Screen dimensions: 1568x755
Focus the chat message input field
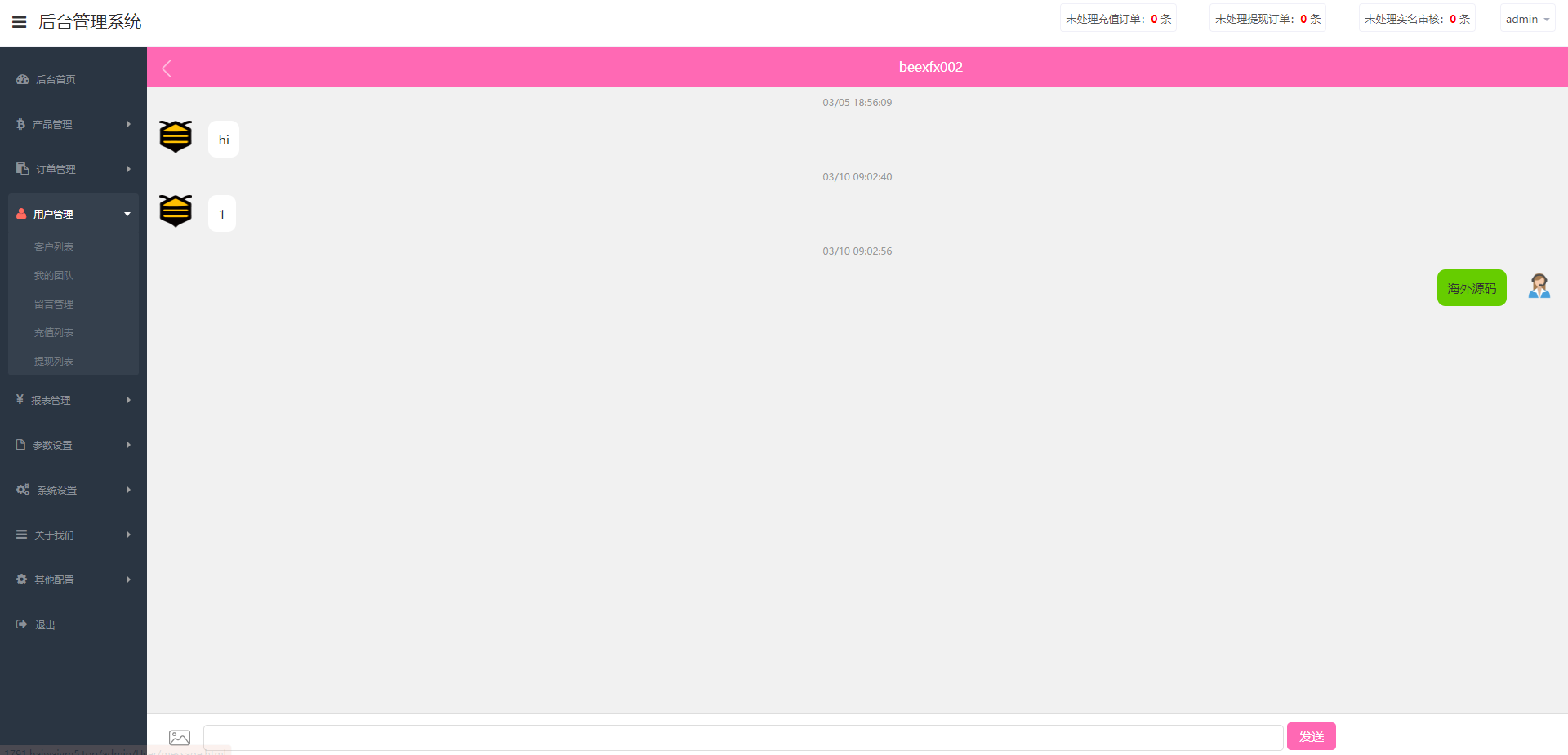click(742, 737)
